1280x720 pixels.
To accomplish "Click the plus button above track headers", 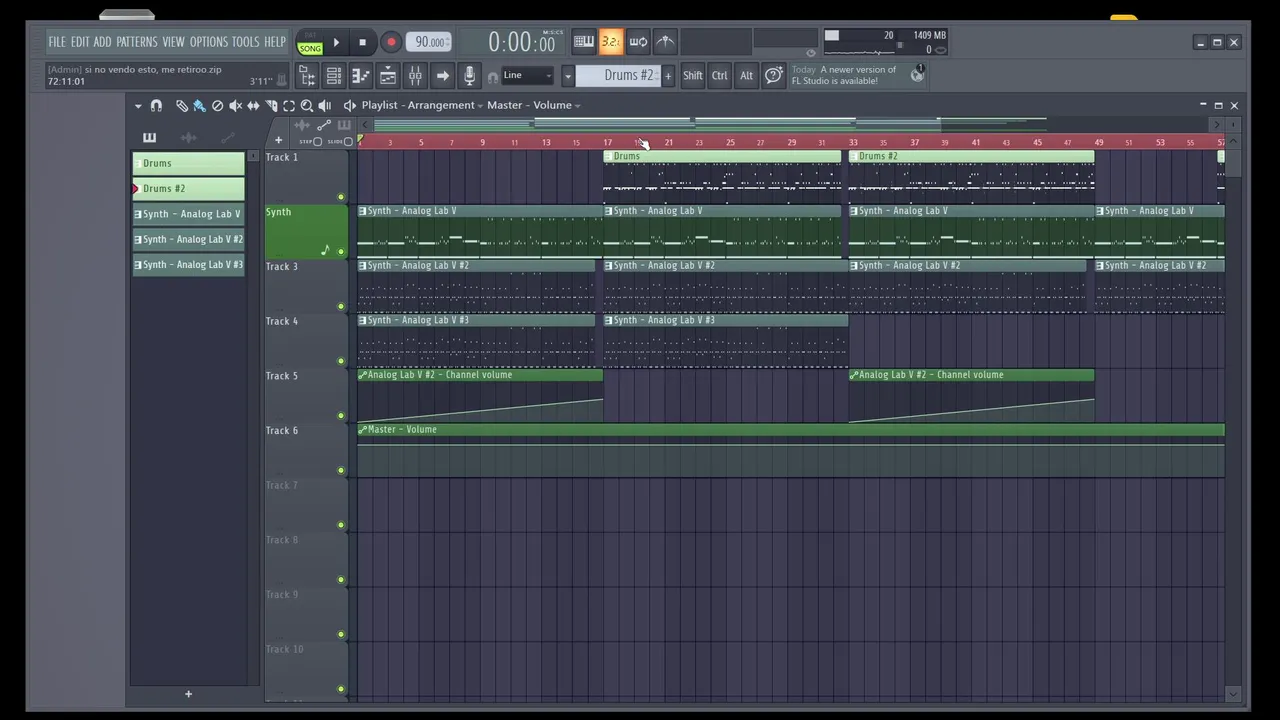I will point(278,140).
